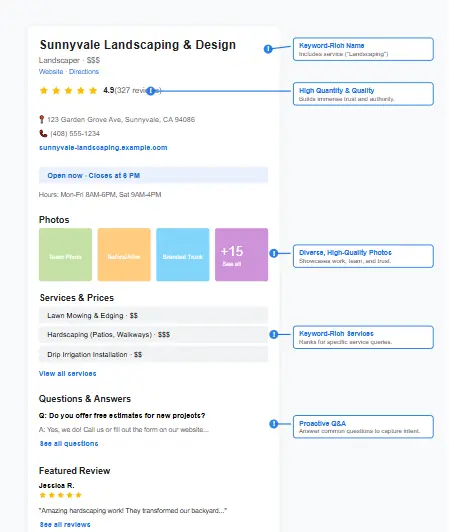Click the Sunnyvale Landscaping & Design title
449x532 pixels.
point(138,45)
